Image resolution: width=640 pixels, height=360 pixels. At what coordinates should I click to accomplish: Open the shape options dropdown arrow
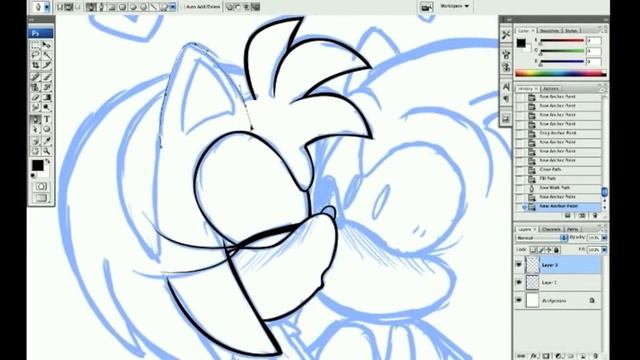[x=173, y=7]
